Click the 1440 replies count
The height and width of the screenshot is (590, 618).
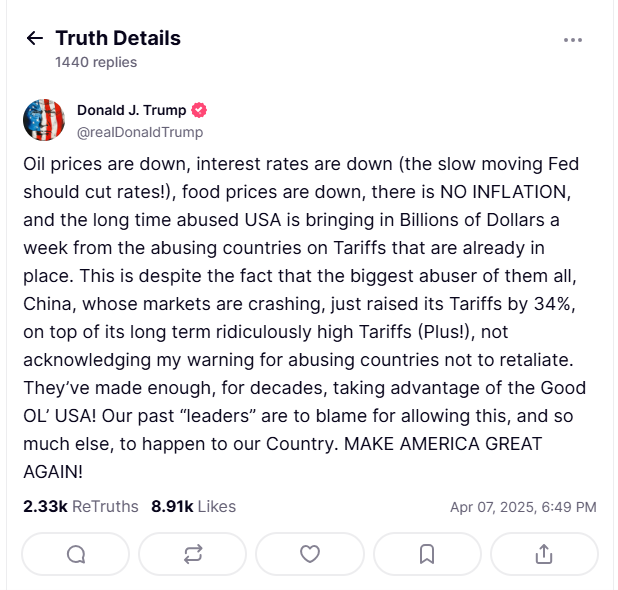(x=96, y=62)
